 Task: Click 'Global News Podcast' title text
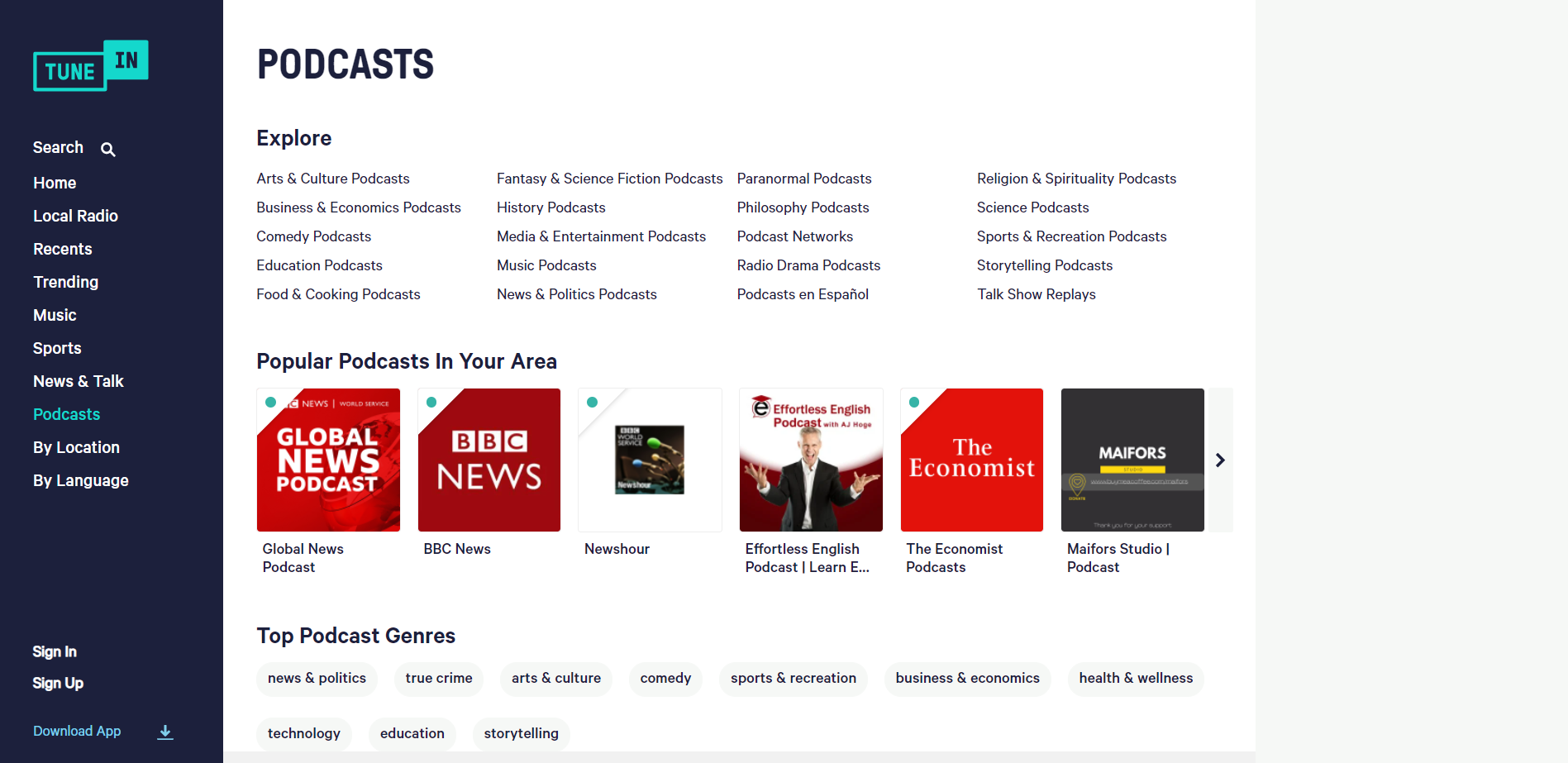pyautogui.click(x=303, y=558)
